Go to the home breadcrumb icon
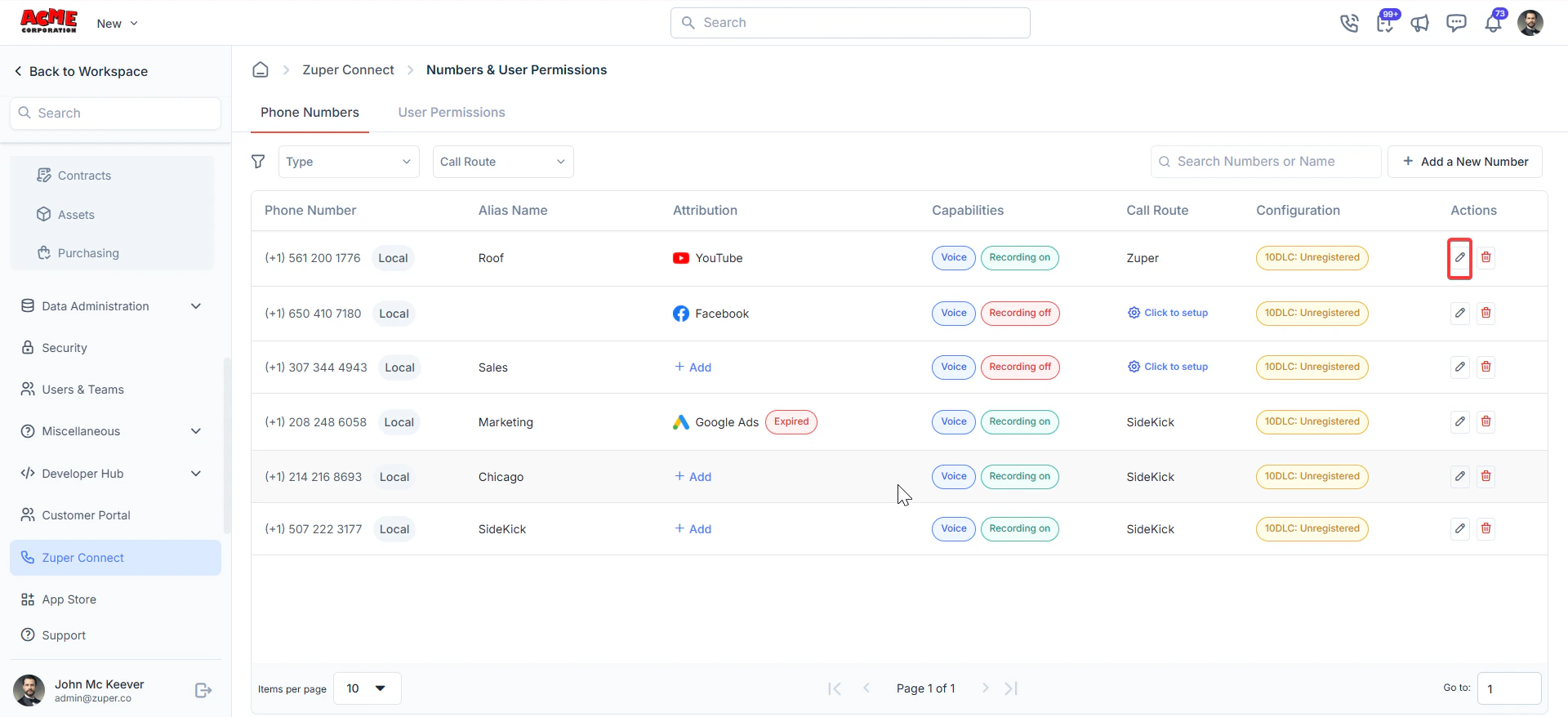This screenshot has width=1568, height=717. 261,70
